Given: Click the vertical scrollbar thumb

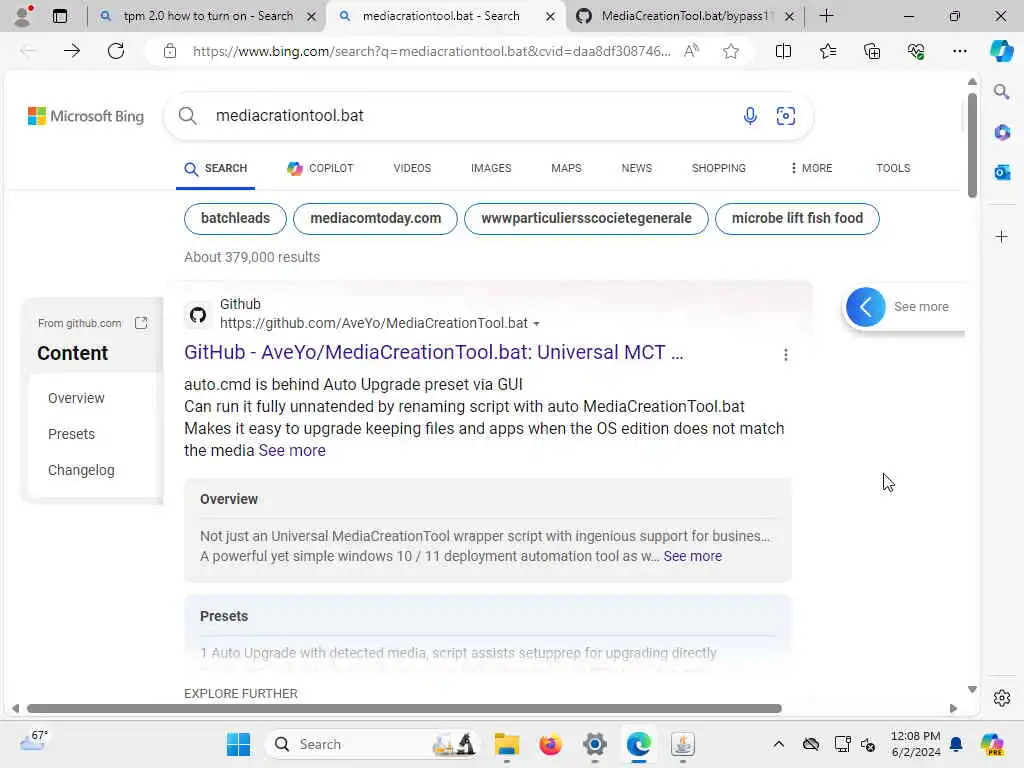Looking at the screenshot, I should pyautogui.click(x=972, y=145).
